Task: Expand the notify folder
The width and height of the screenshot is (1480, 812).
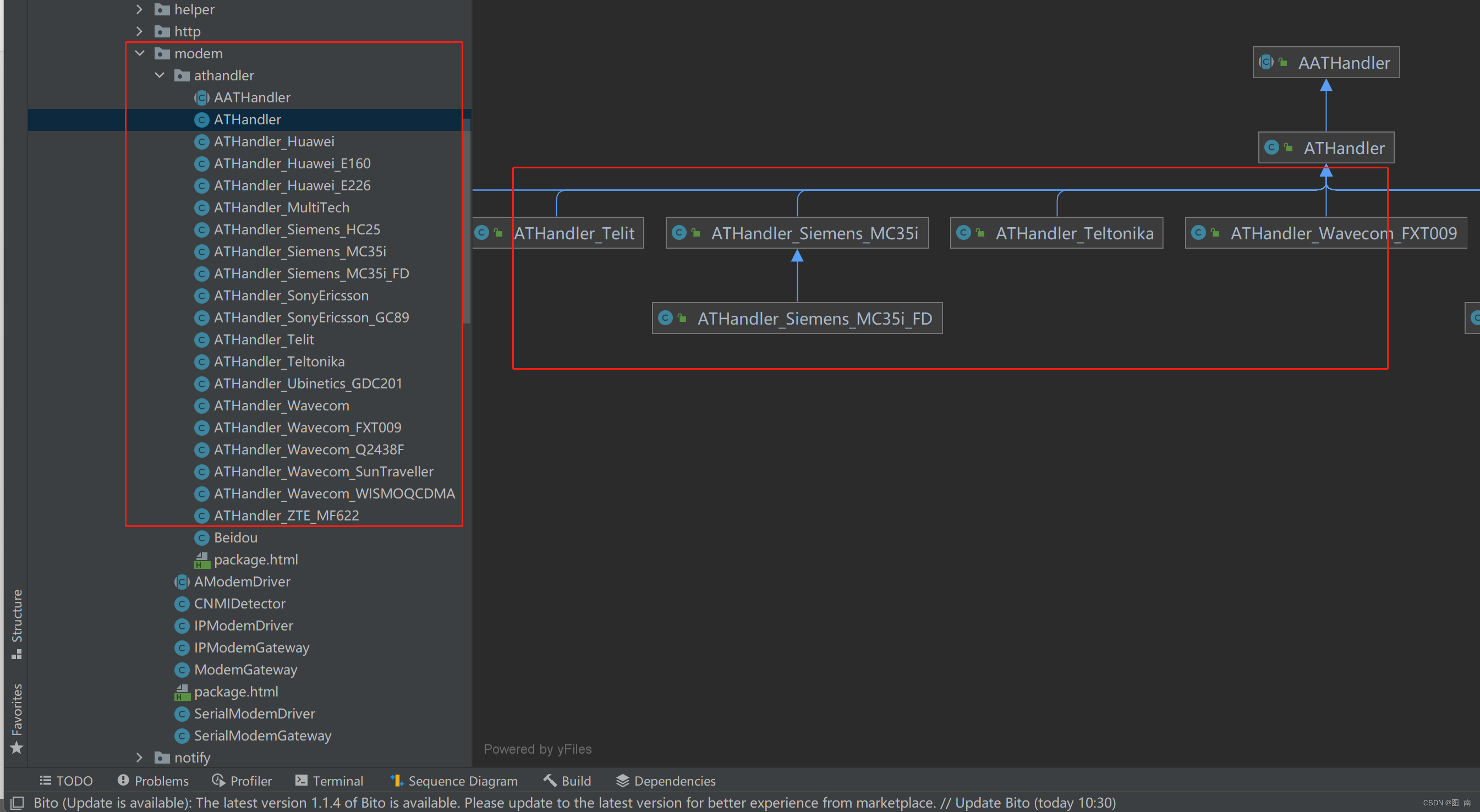Action: pos(139,758)
